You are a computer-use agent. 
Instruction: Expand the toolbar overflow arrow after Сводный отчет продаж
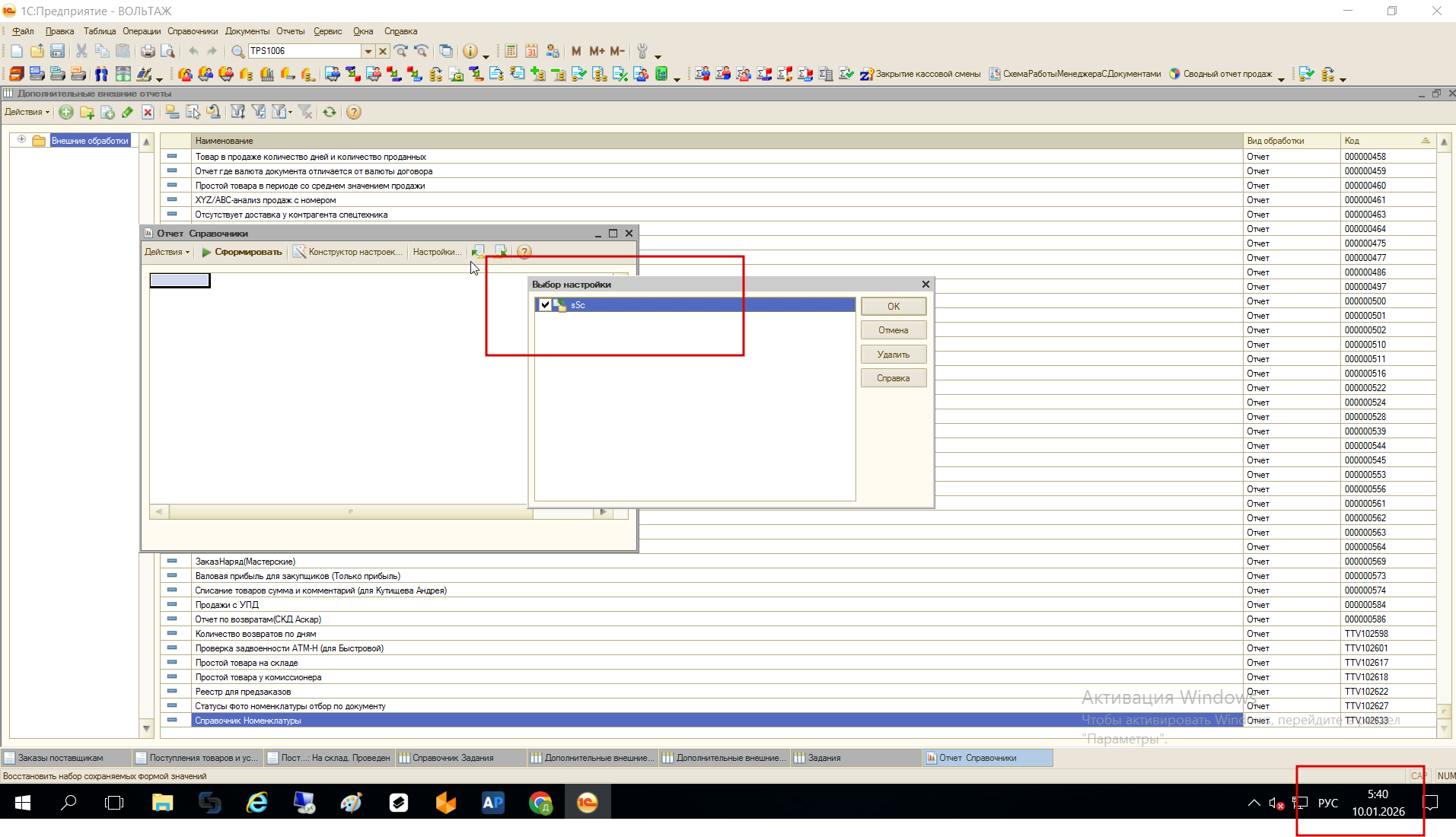1282,78
